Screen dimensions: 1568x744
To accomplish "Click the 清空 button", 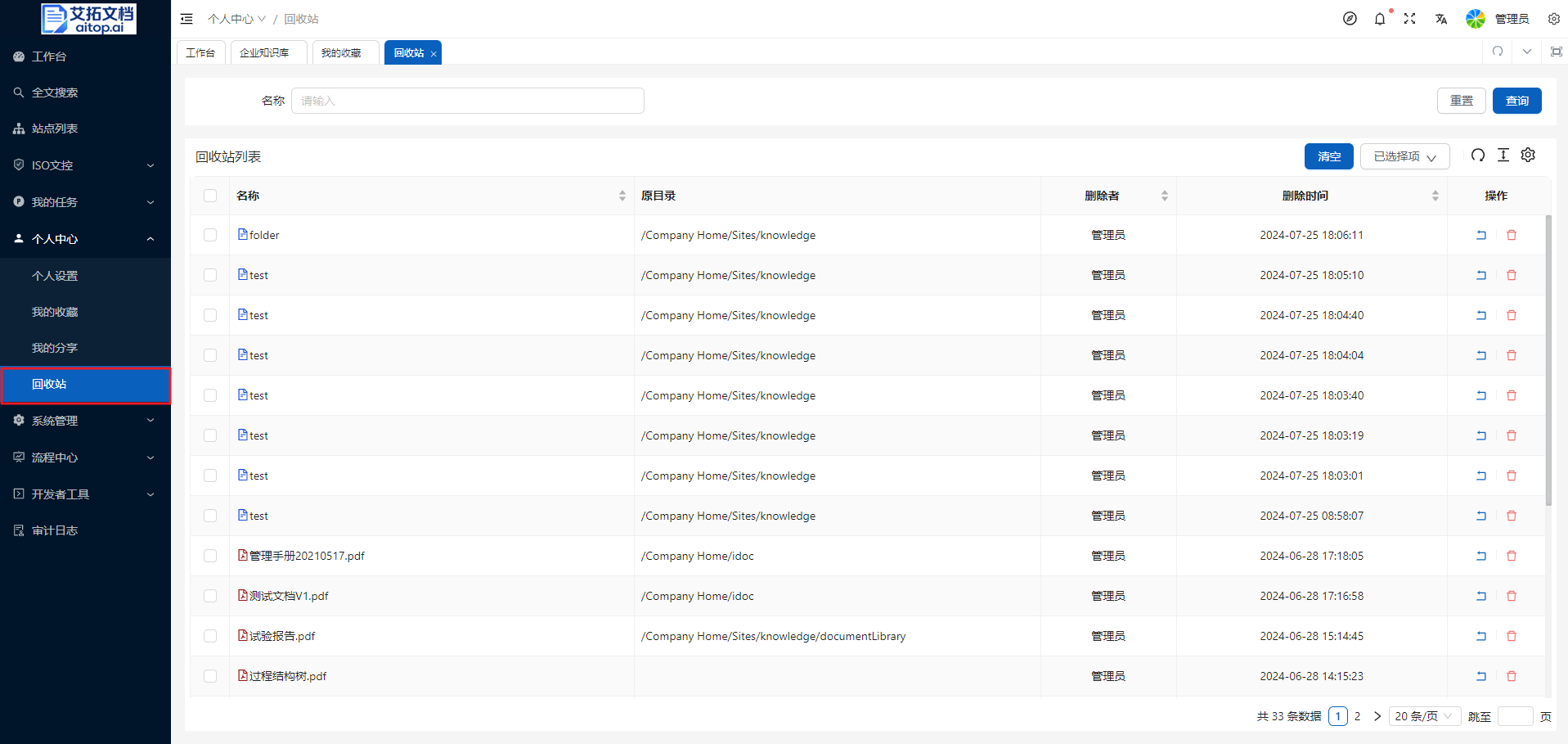I will point(1328,156).
